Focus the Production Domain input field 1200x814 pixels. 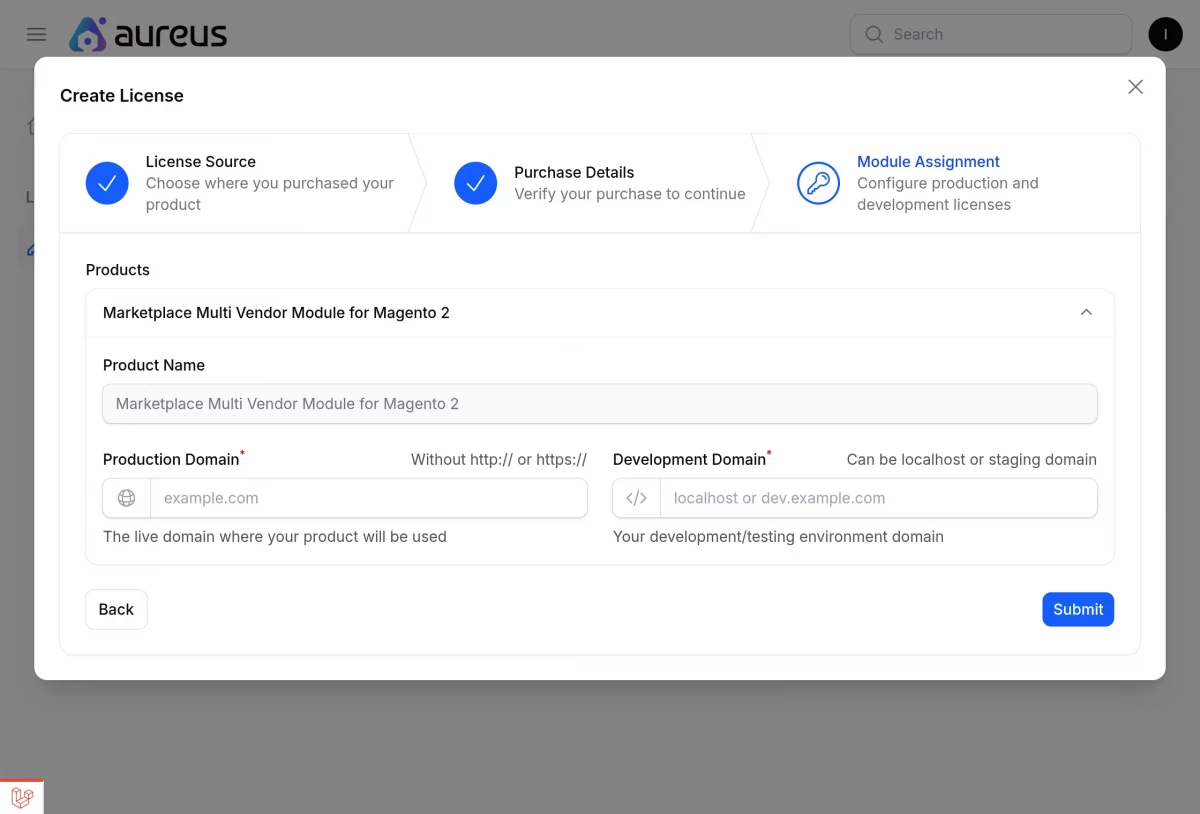pyautogui.click(x=368, y=498)
